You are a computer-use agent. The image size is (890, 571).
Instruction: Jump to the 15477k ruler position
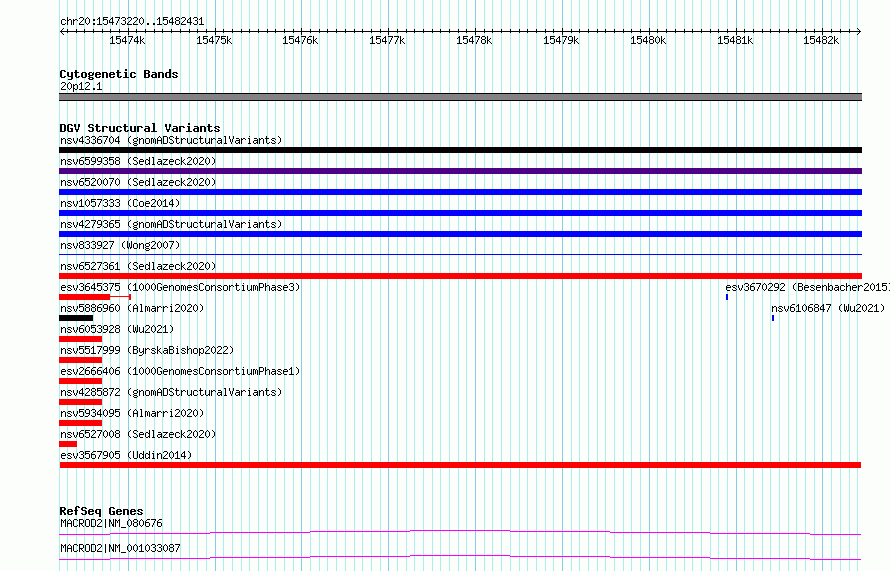click(x=387, y=40)
